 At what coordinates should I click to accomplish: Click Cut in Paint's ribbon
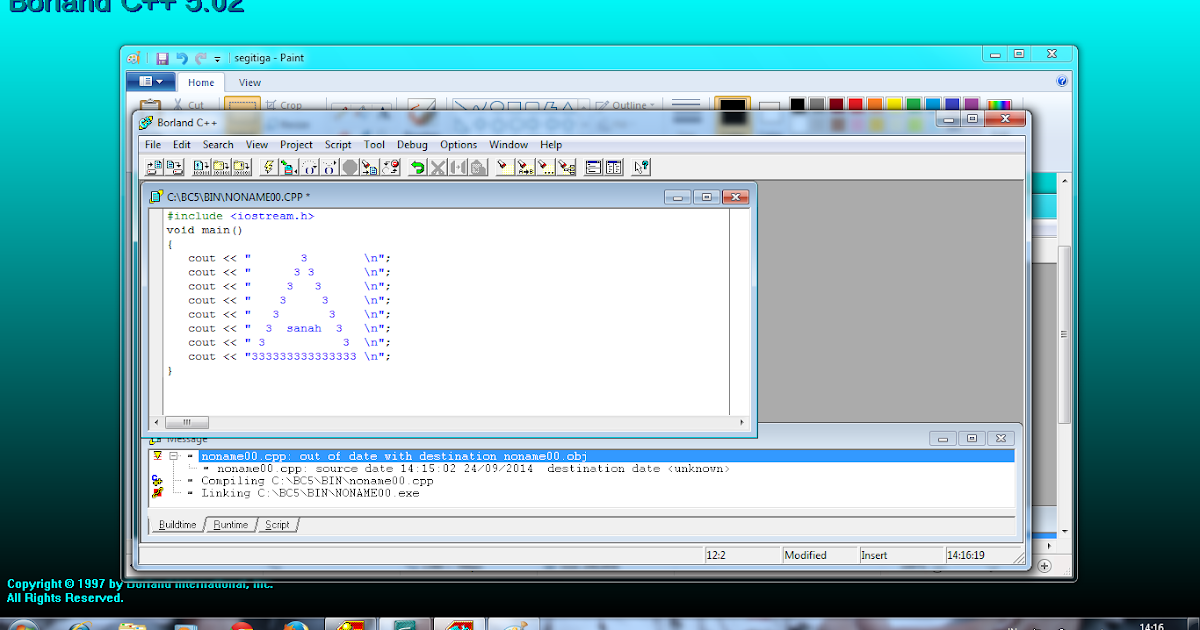pyautogui.click(x=188, y=105)
